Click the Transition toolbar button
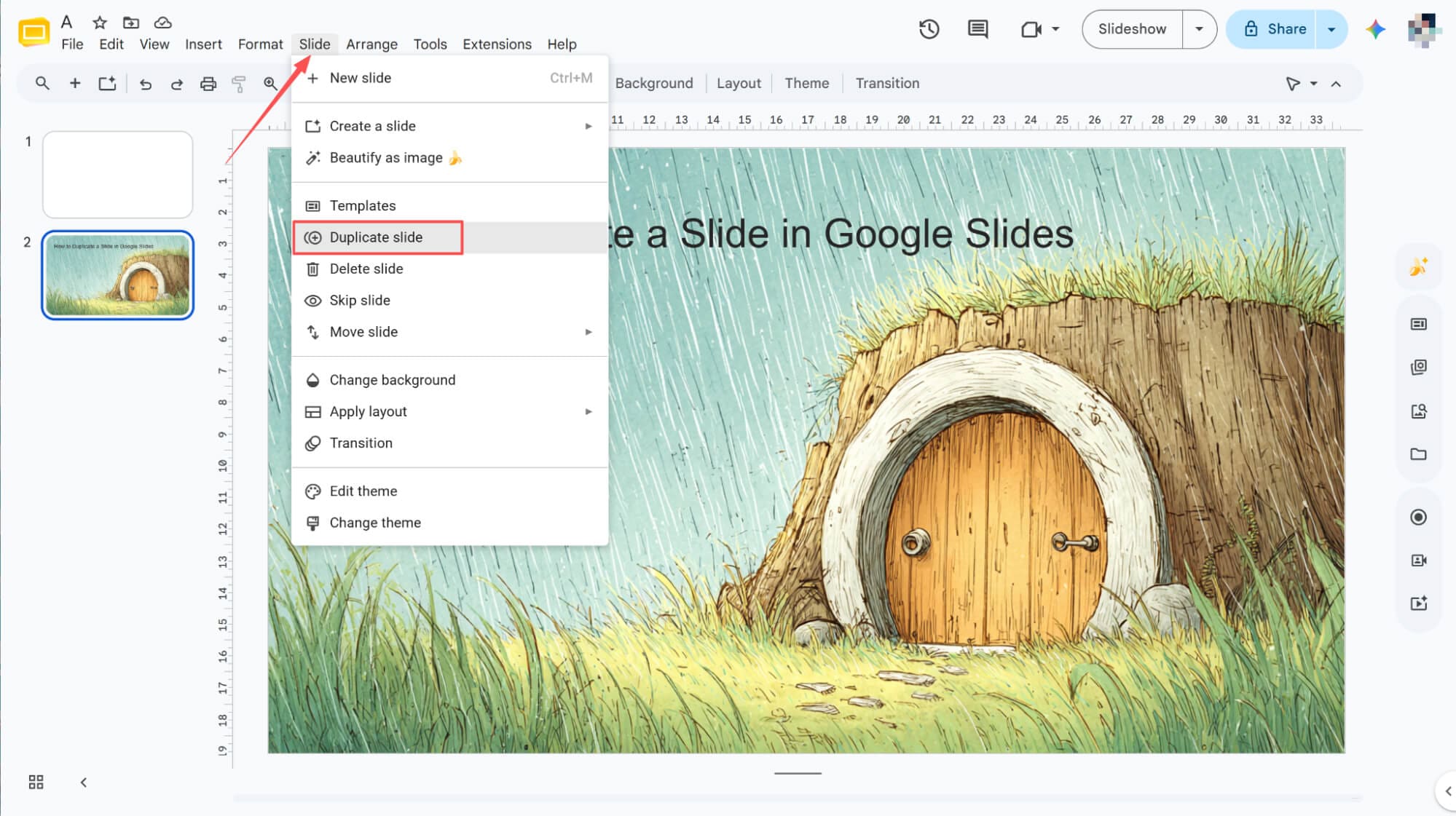This screenshot has height=816, width=1456. [x=887, y=83]
